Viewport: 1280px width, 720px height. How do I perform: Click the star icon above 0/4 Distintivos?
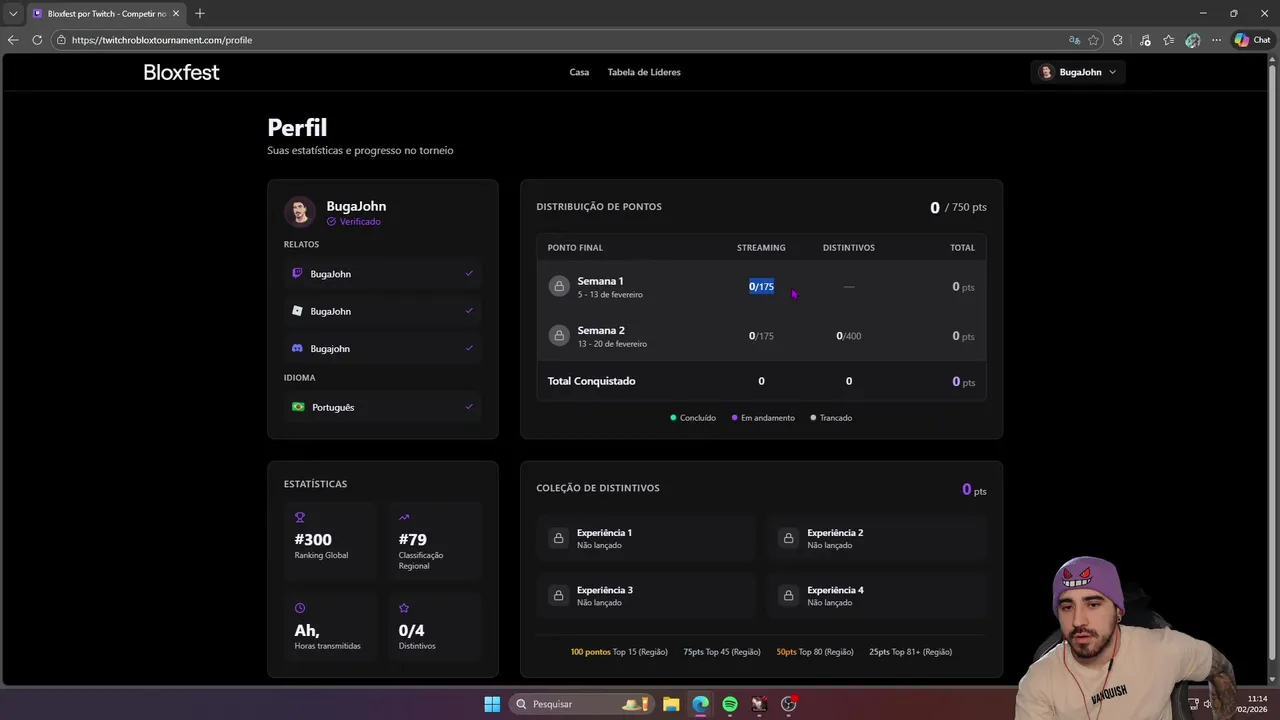click(x=404, y=608)
